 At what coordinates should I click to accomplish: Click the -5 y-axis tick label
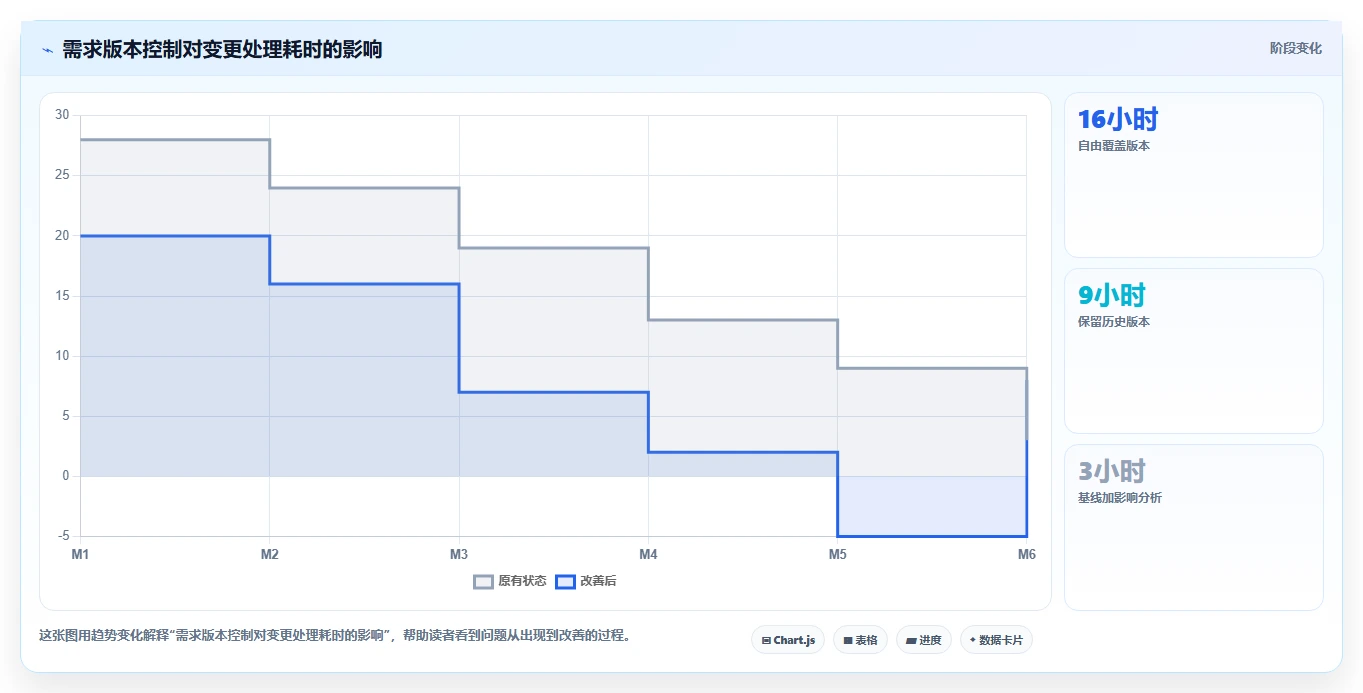click(64, 536)
